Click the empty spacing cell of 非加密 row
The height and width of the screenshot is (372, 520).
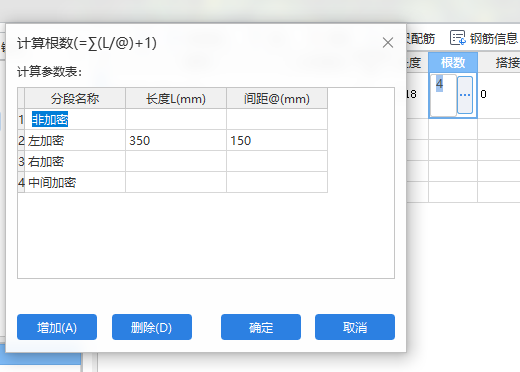pyautogui.click(x=277, y=119)
